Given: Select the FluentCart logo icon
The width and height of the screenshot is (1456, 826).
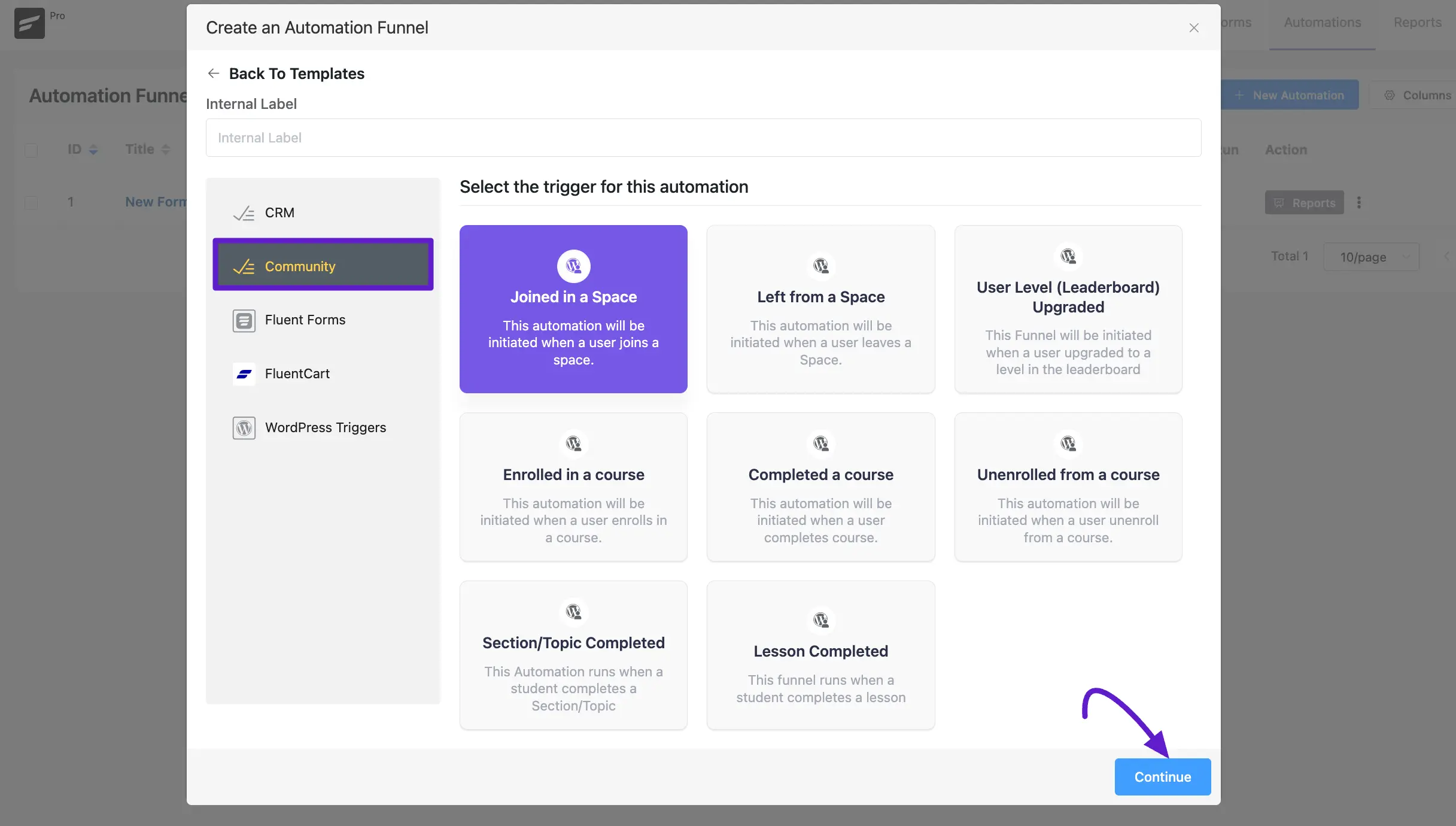Looking at the screenshot, I should [x=244, y=374].
